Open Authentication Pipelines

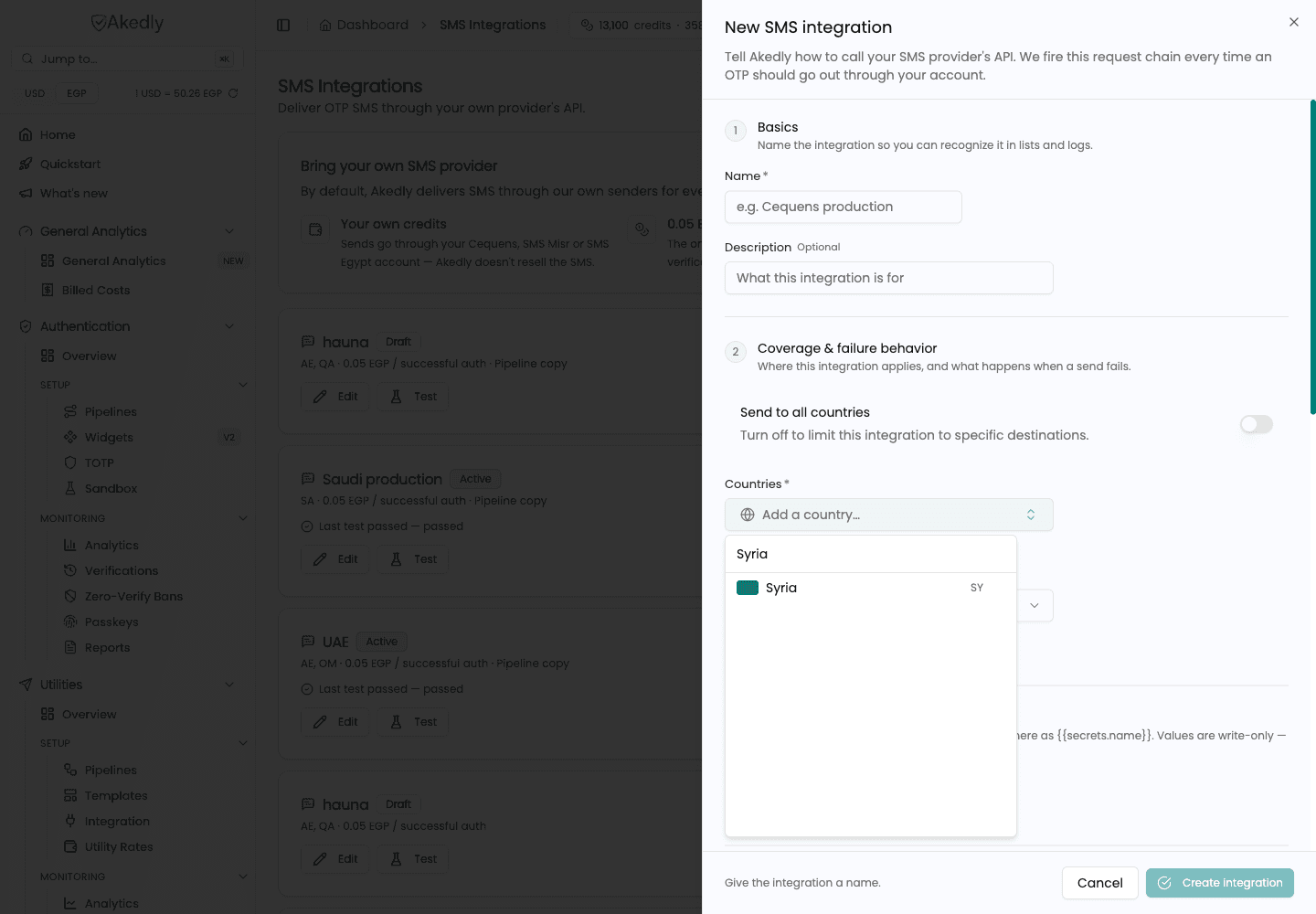111,411
